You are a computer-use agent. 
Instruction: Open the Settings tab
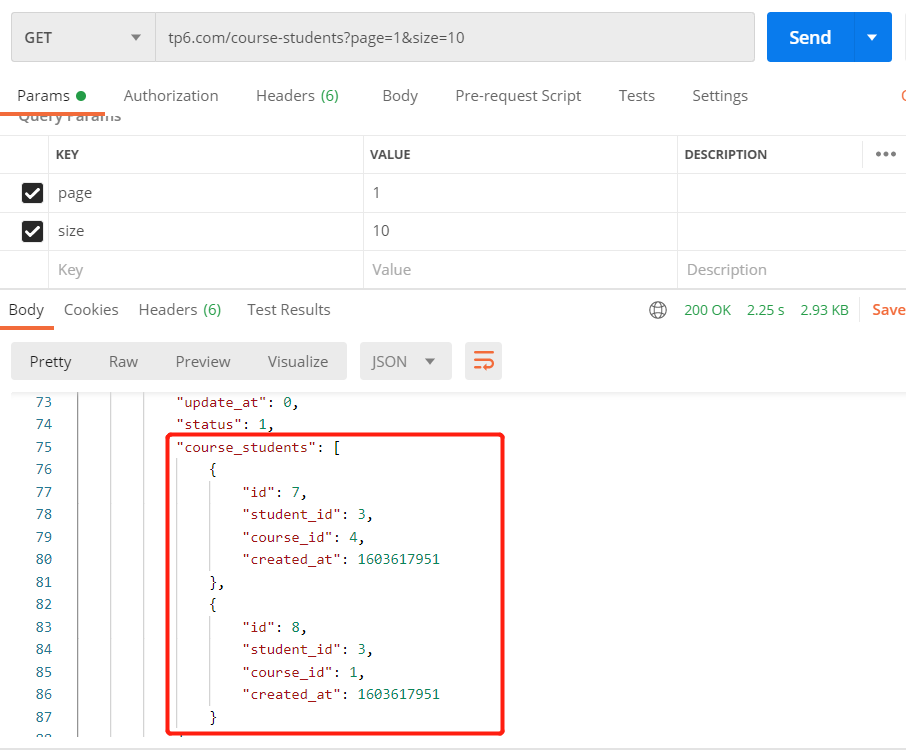tap(720, 96)
